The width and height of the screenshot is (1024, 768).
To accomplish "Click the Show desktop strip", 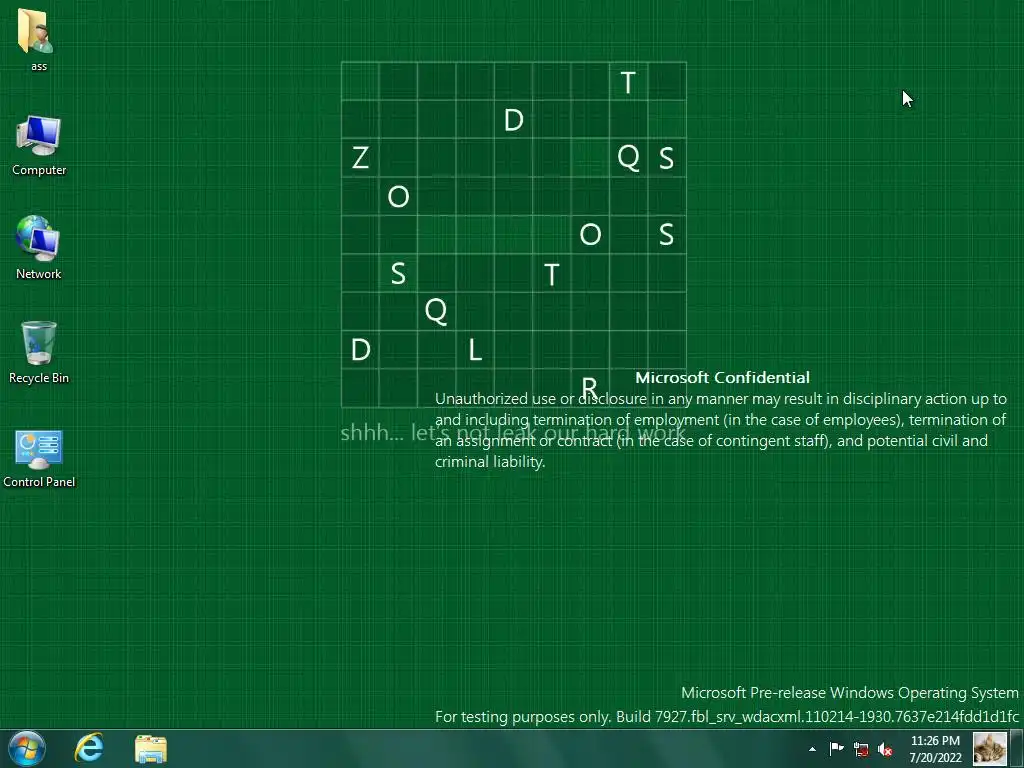I will coord(1017,748).
